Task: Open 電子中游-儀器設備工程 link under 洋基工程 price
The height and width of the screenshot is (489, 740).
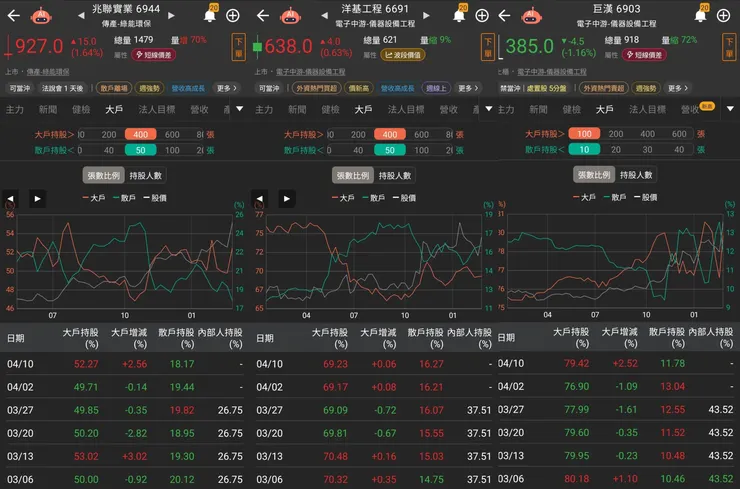Action: tap(311, 72)
